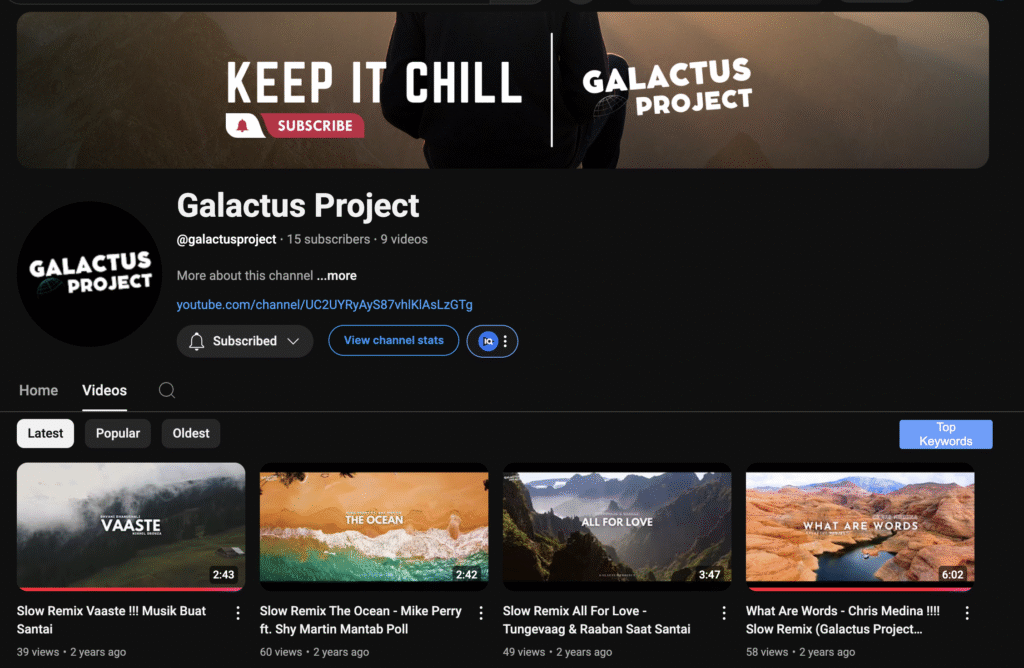Open channel search magnifier icon
This screenshot has width=1024, height=668.
167,390
